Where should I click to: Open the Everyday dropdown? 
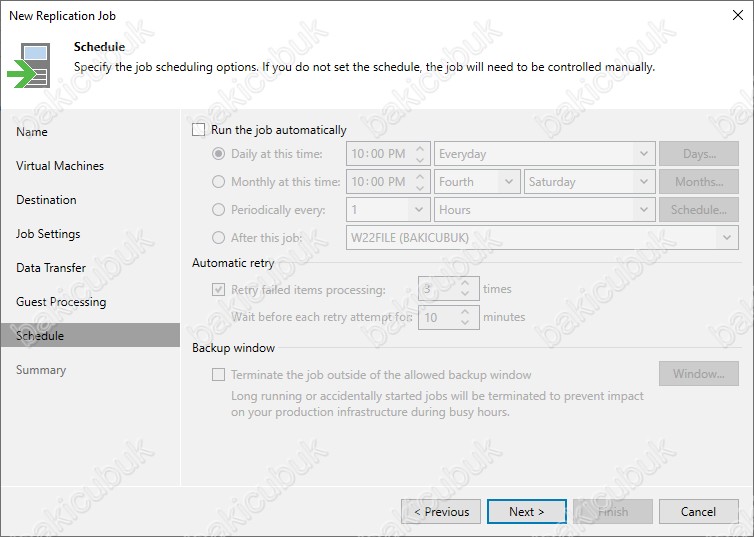[x=544, y=154]
